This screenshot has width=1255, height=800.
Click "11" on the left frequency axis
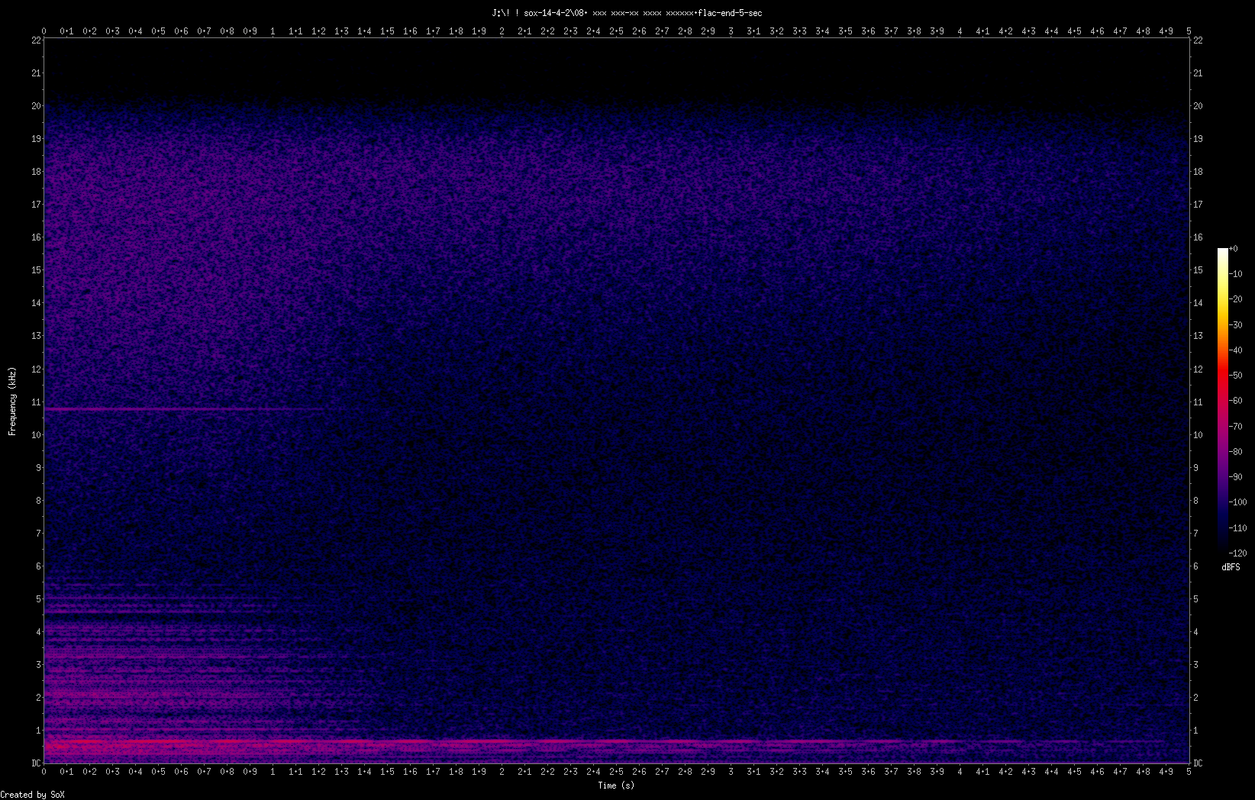[35, 401]
